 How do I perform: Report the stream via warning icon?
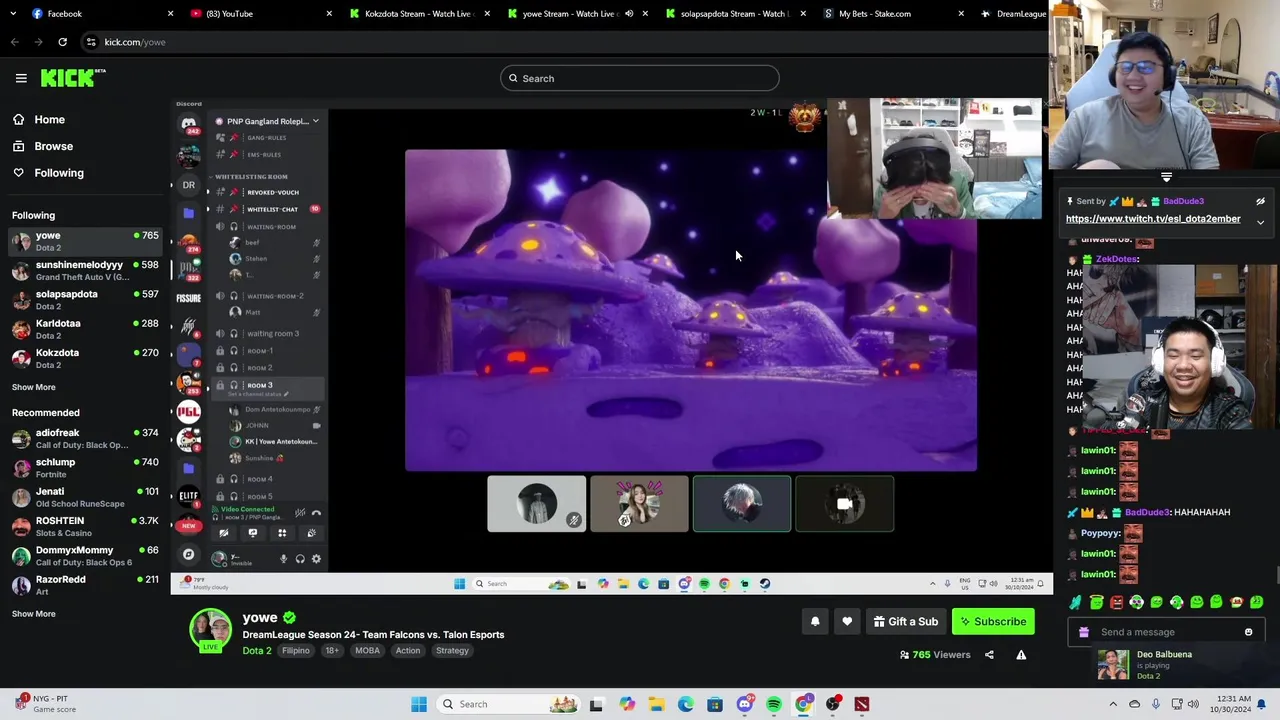coord(1021,655)
